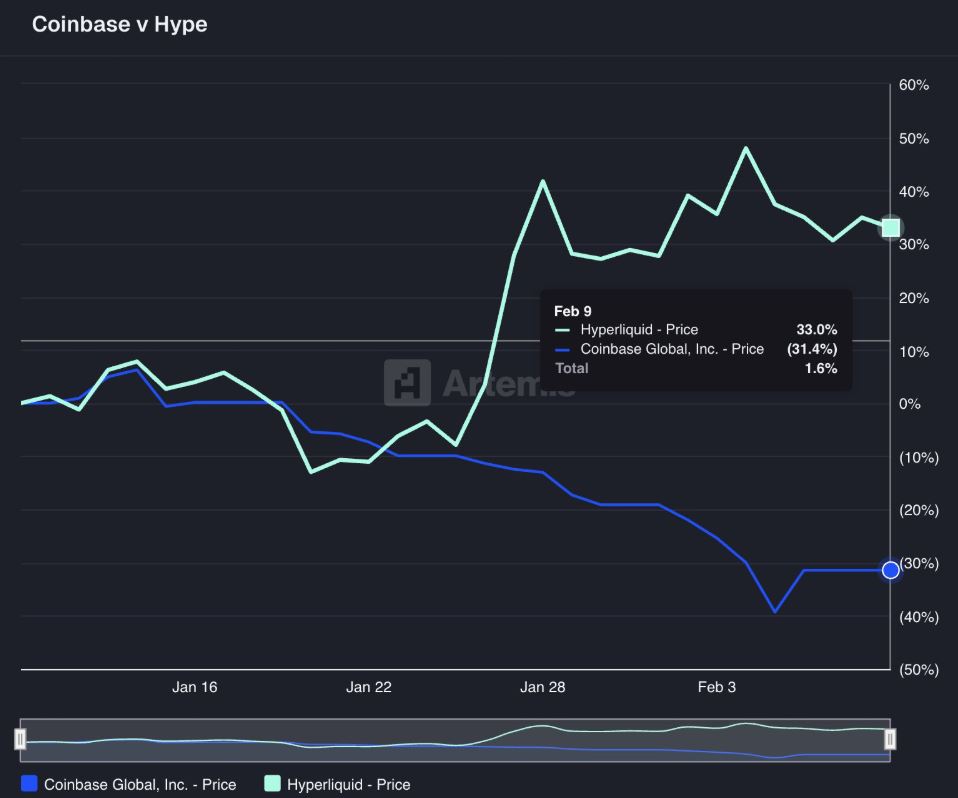The image size is (958, 798).
Task: Click the mint Hyperliquid legend swatch
Action: [x=272, y=784]
